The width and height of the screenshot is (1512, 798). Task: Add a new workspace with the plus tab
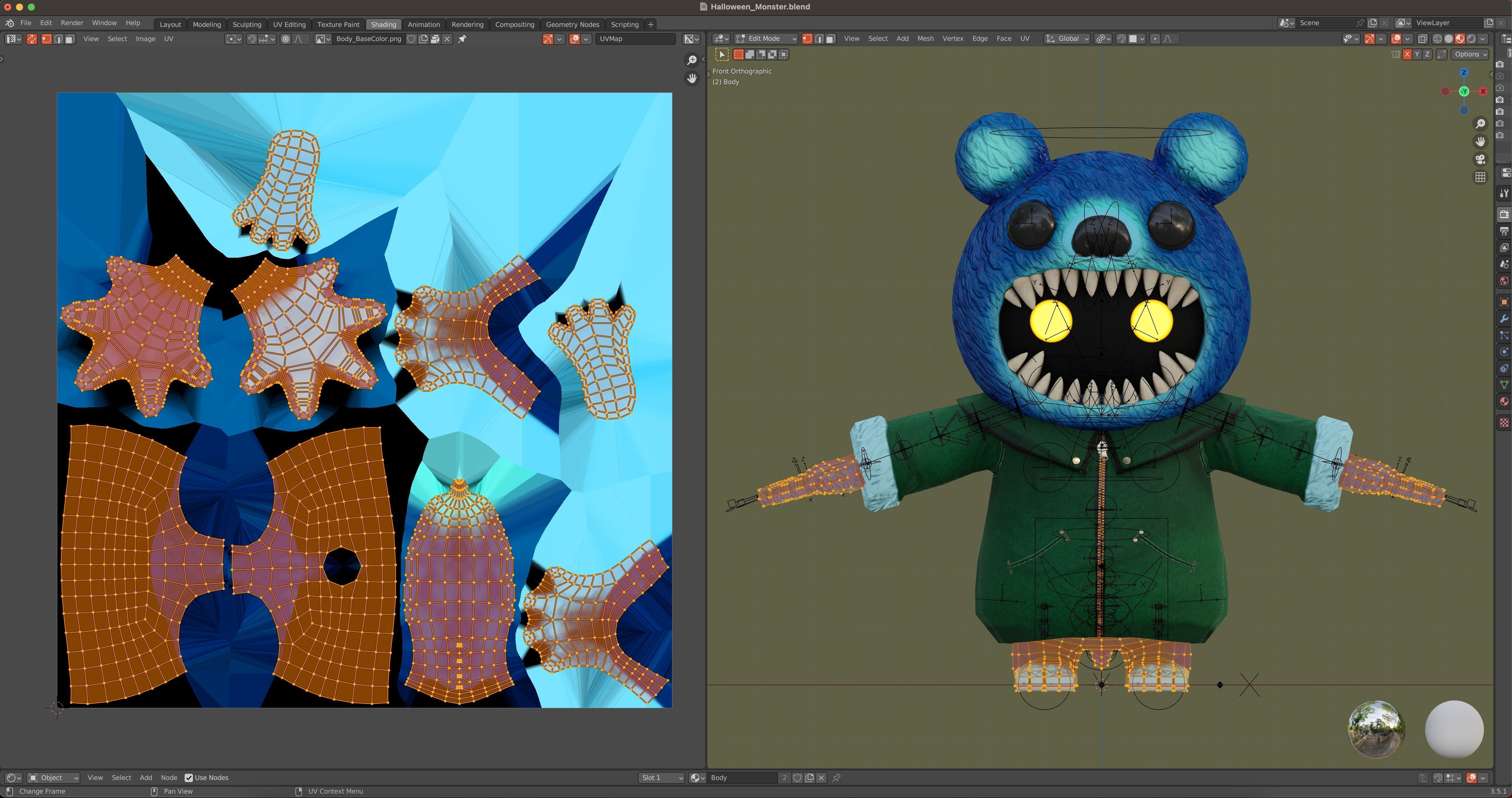pyautogui.click(x=650, y=24)
